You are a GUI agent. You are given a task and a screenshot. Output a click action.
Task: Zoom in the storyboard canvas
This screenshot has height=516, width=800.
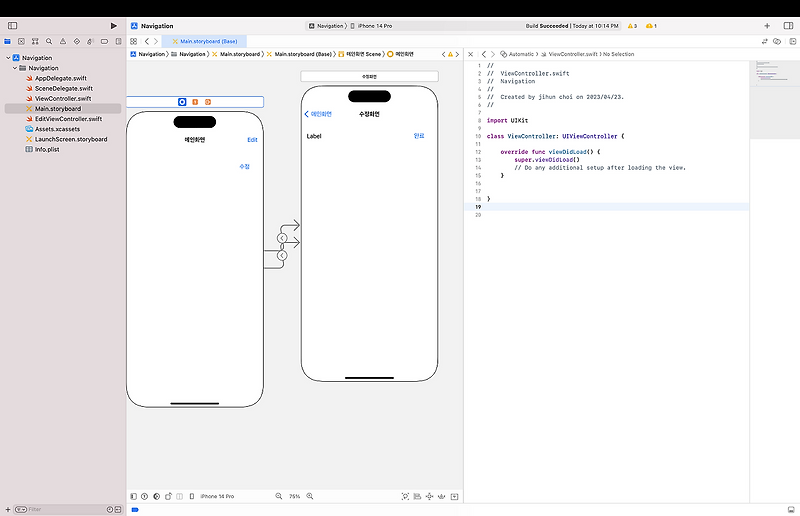(x=310, y=496)
